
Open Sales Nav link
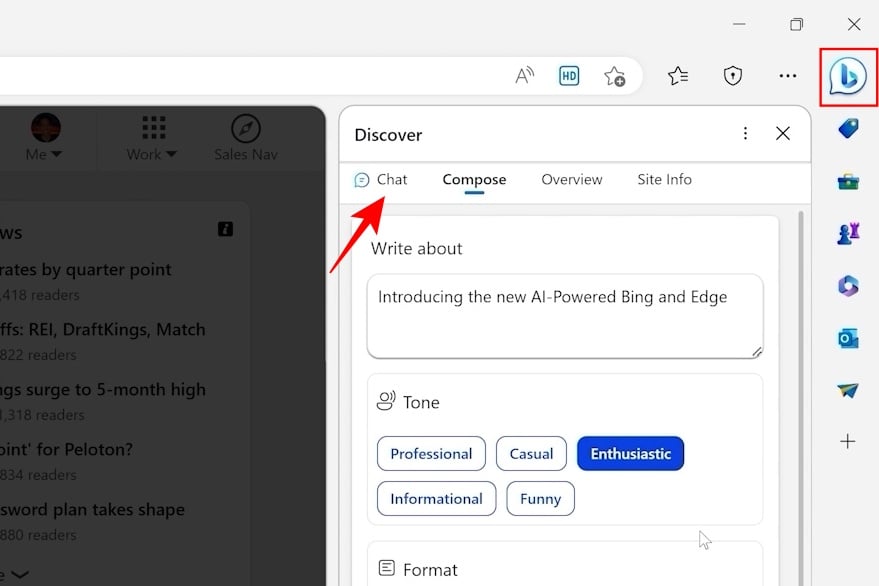pos(245,138)
